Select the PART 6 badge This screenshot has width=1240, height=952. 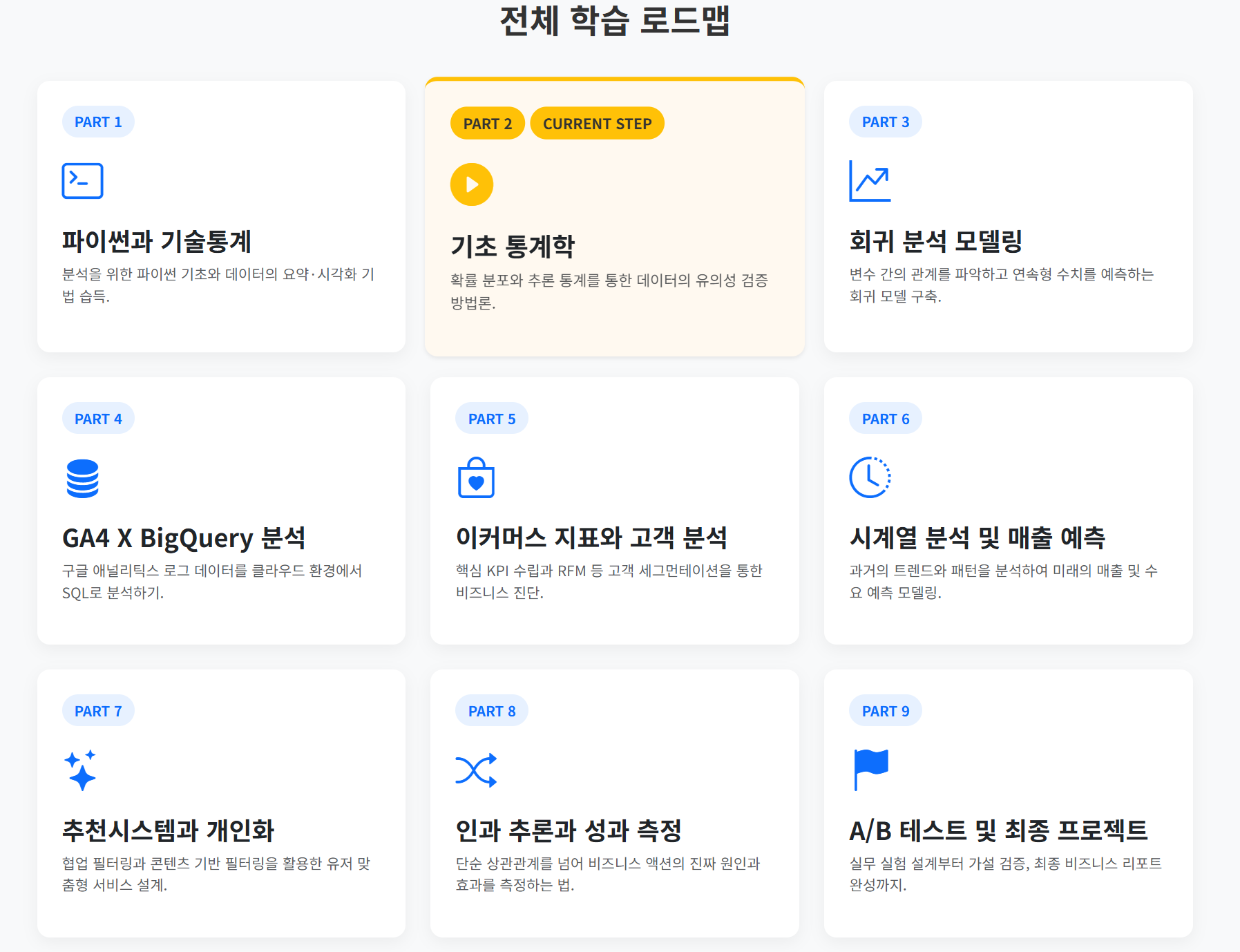pos(886,419)
